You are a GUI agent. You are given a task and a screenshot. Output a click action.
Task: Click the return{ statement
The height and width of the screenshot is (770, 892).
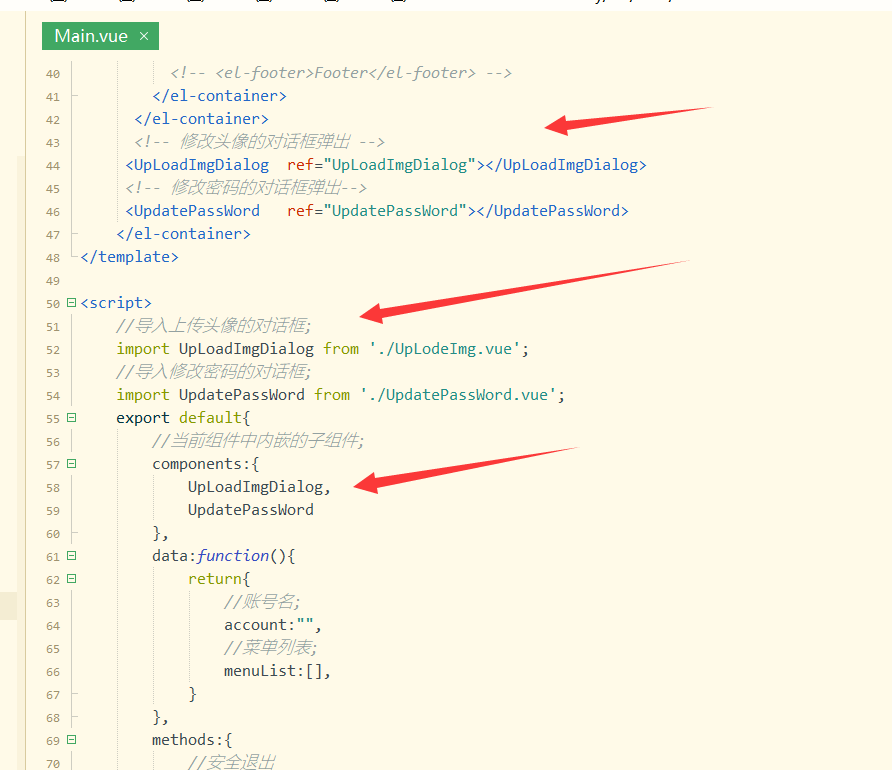[x=219, y=579]
